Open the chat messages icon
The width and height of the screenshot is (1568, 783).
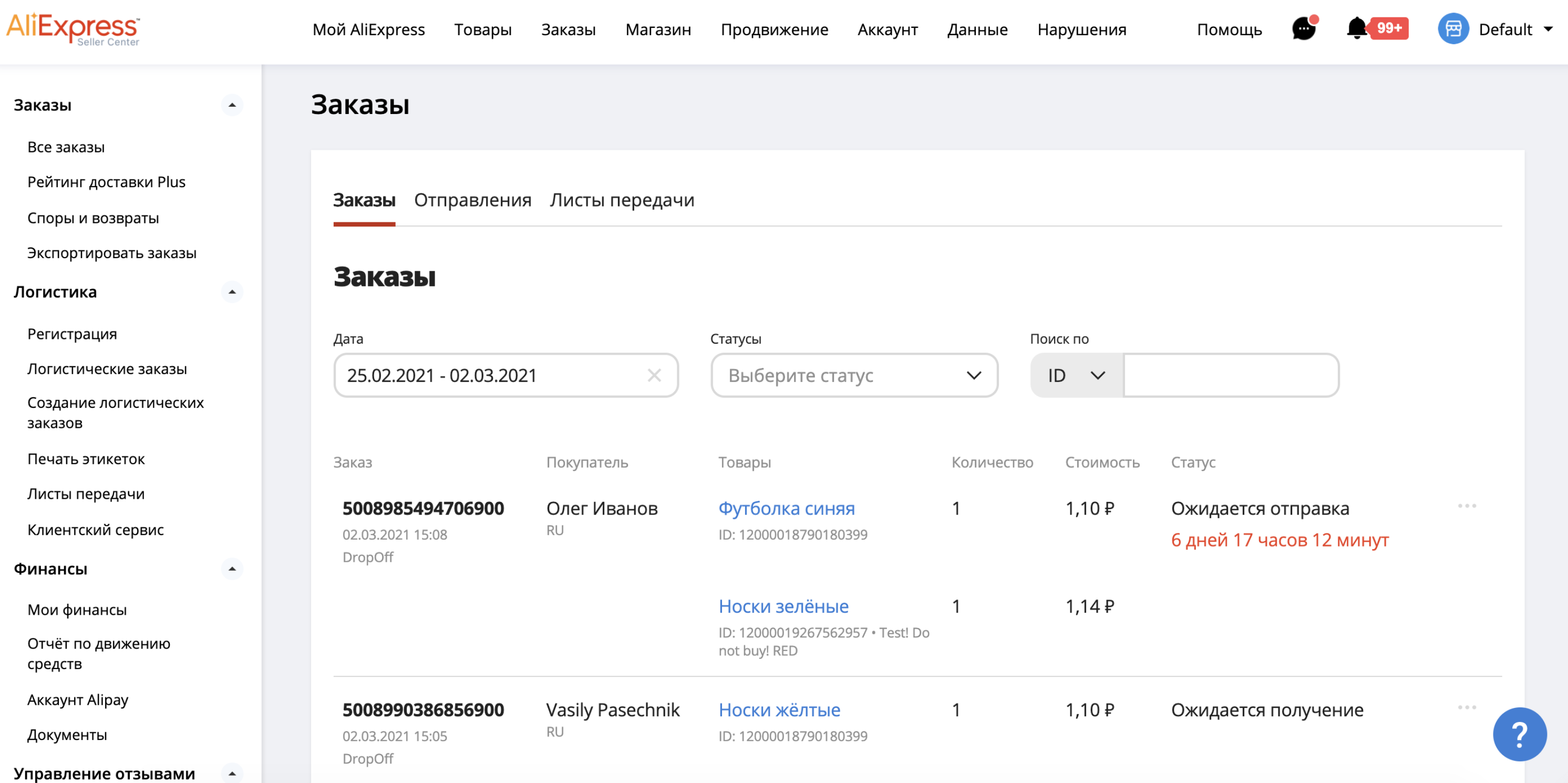[x=1304, y=28]
